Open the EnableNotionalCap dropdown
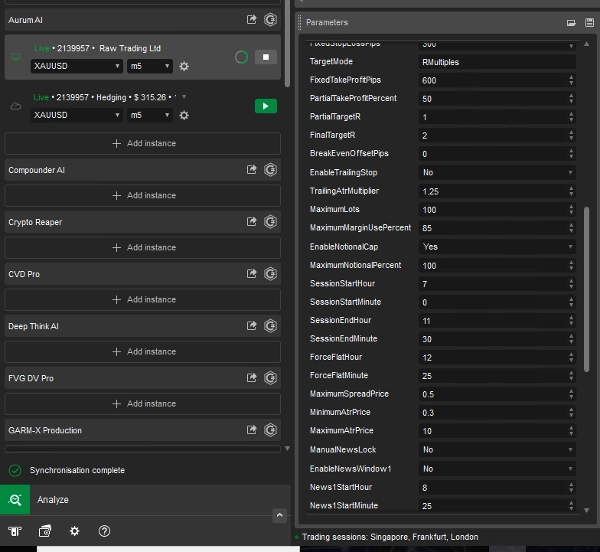Screen dimensions: 600x552 click(497, 247)
